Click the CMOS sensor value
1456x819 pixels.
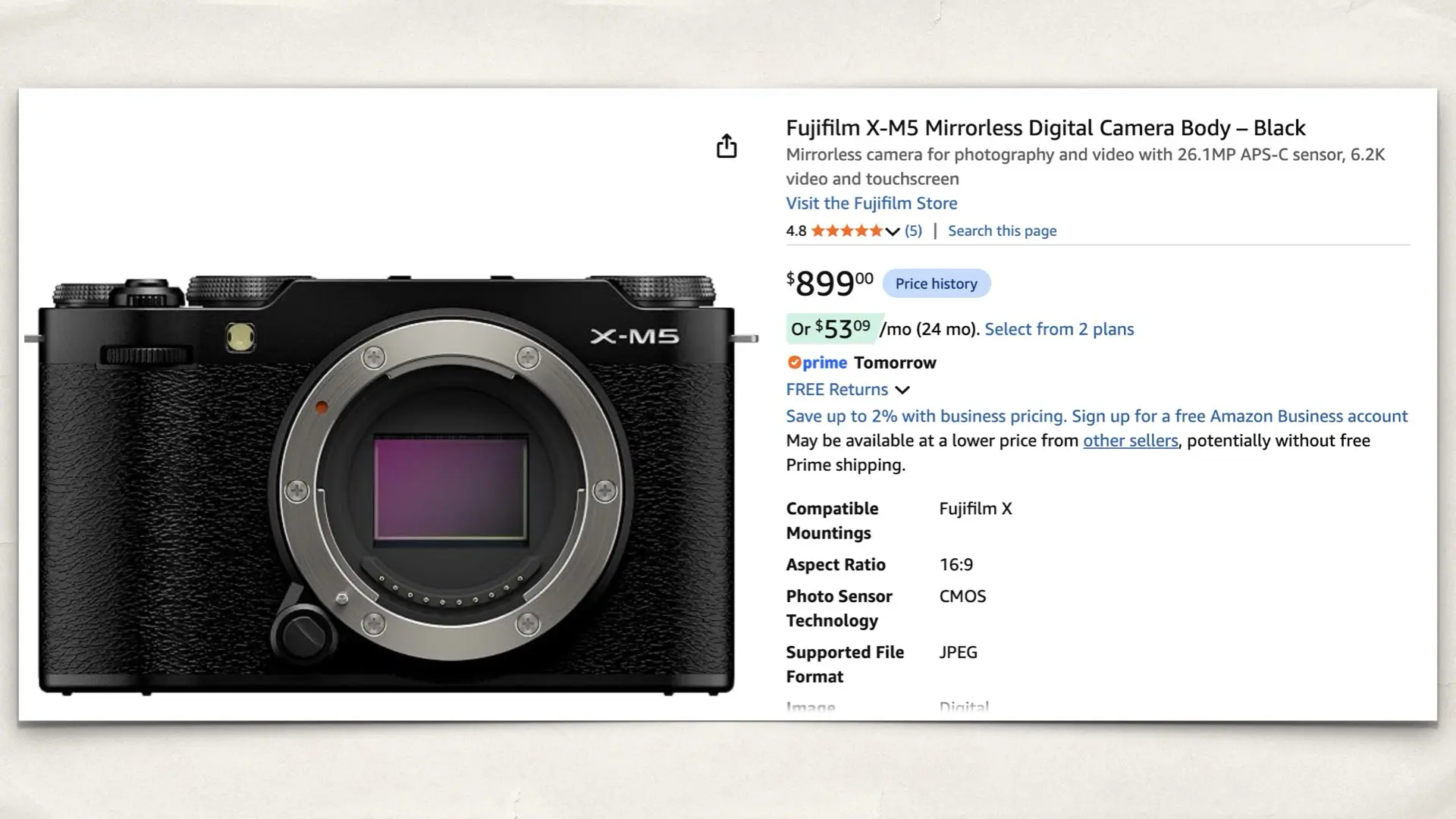click(962, 596)
